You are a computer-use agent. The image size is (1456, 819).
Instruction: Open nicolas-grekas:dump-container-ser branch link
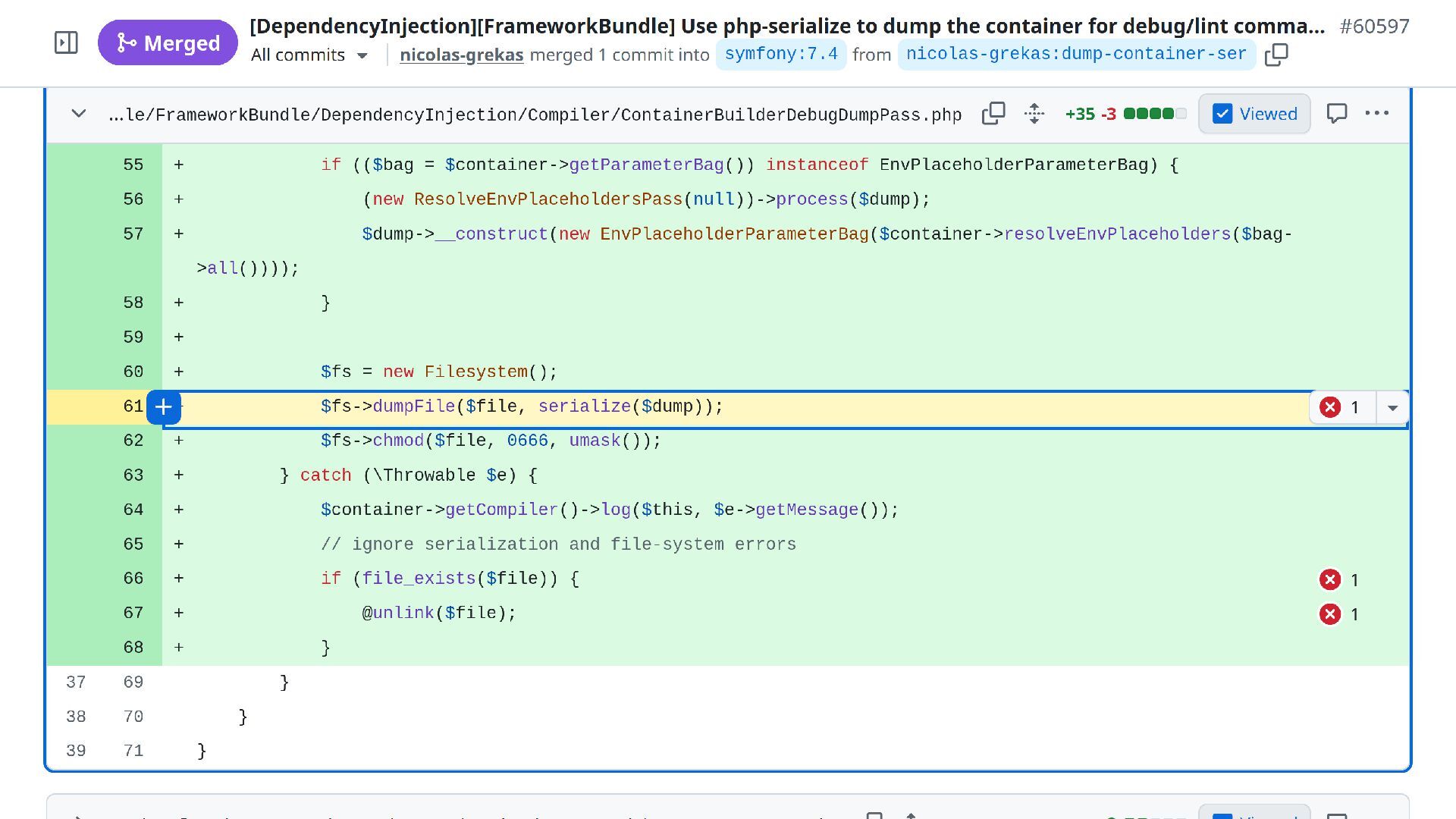pyautogui.click(x=1075, y=55)
